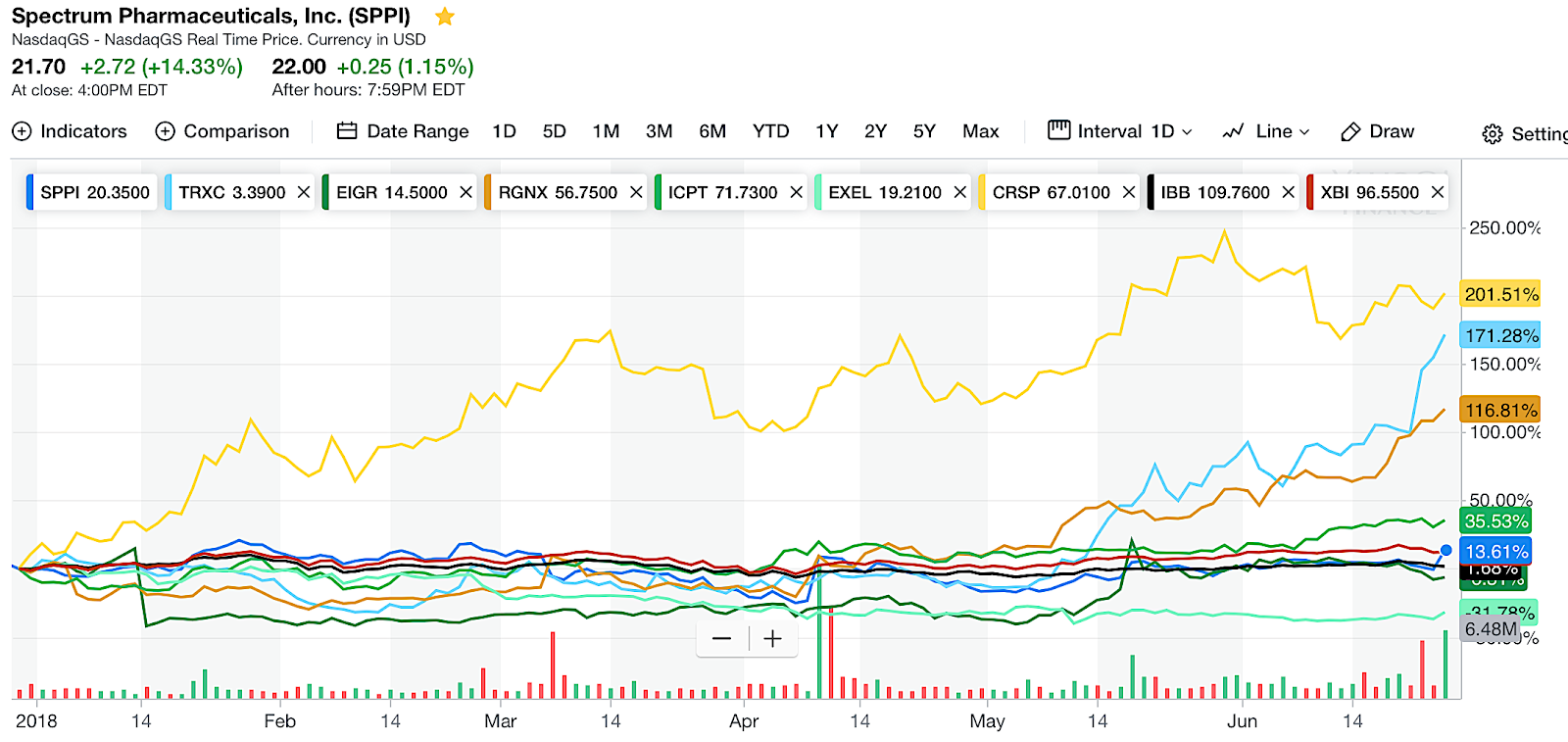
Task: Click the blue SPPI endpoint dot
Action: point(1445,551)
